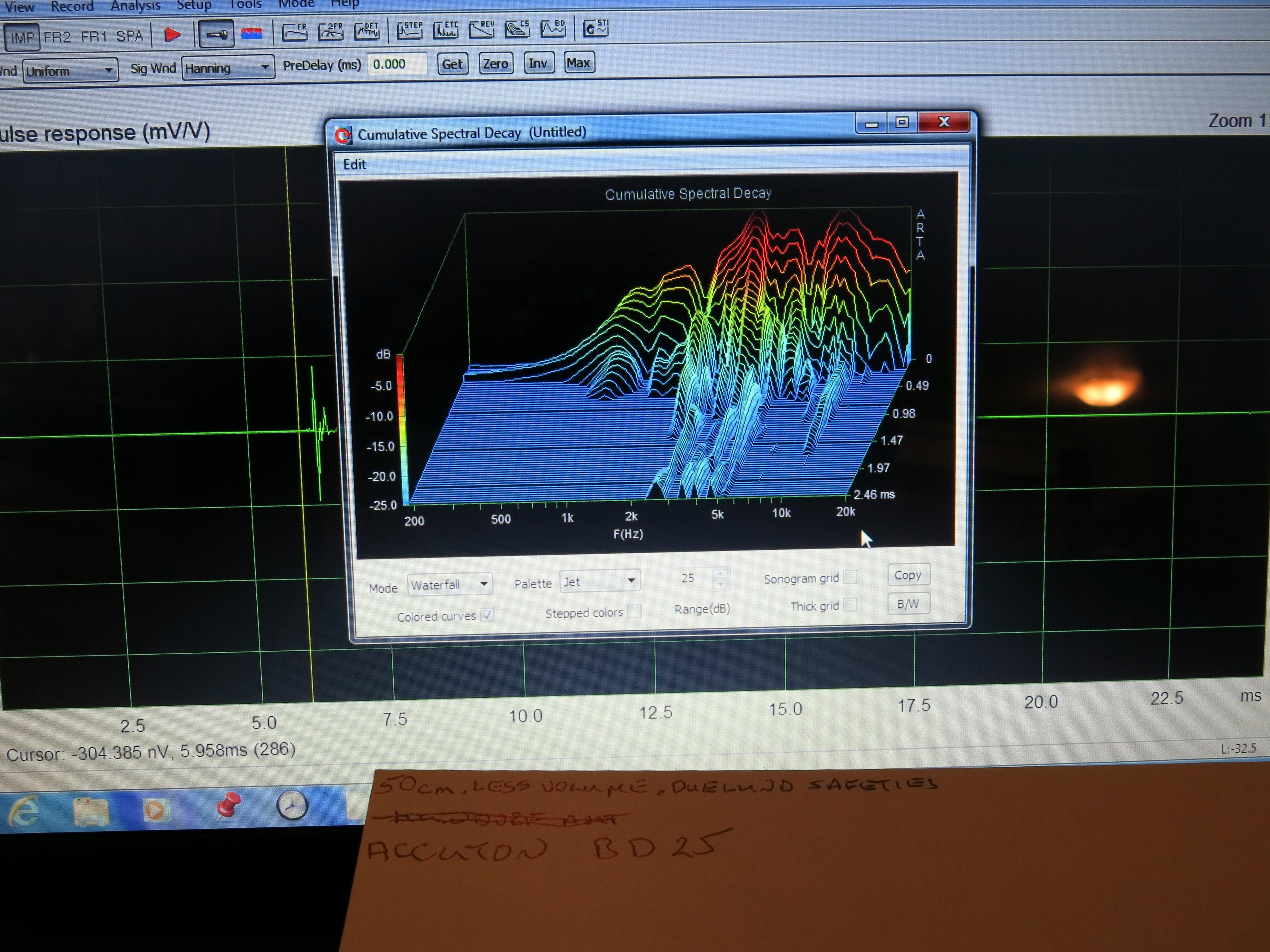Show the STEP response analysis
Viewport: 1270px width, 952px height.
pos(410,30)
